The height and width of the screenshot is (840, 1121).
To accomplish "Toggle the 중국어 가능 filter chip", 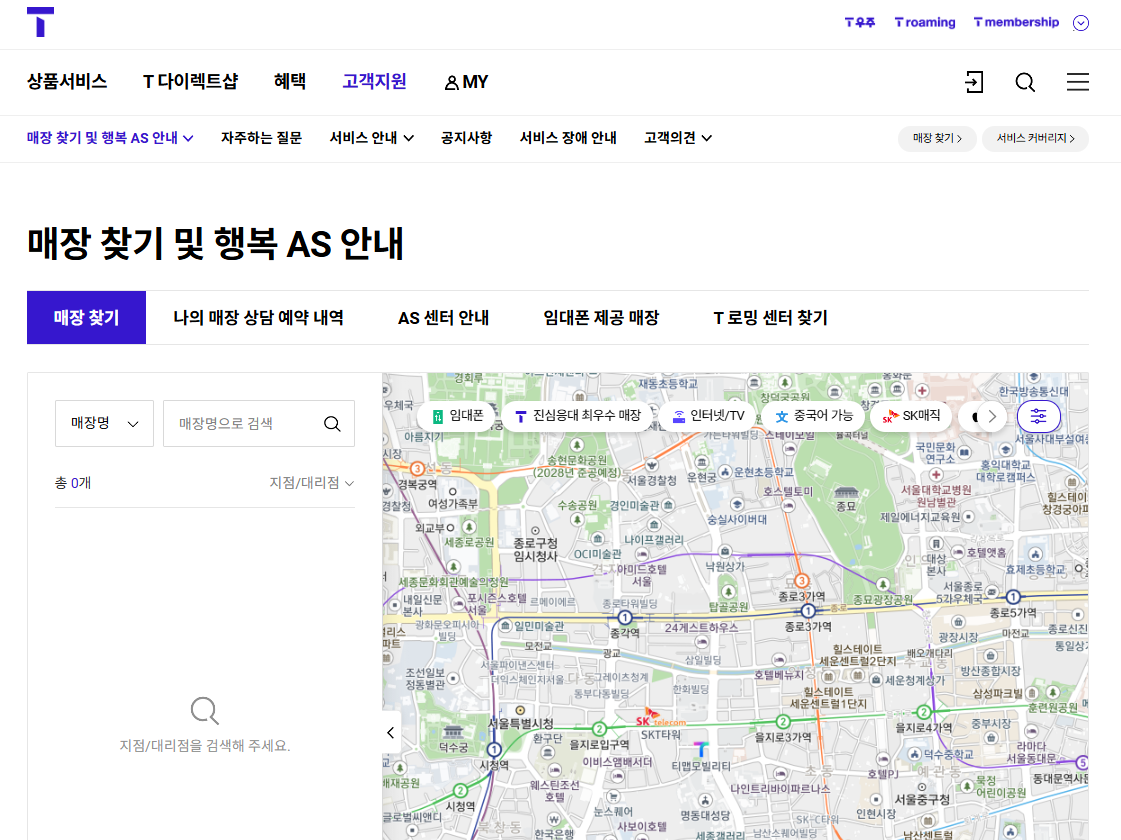I will click(x=814, y=416).
